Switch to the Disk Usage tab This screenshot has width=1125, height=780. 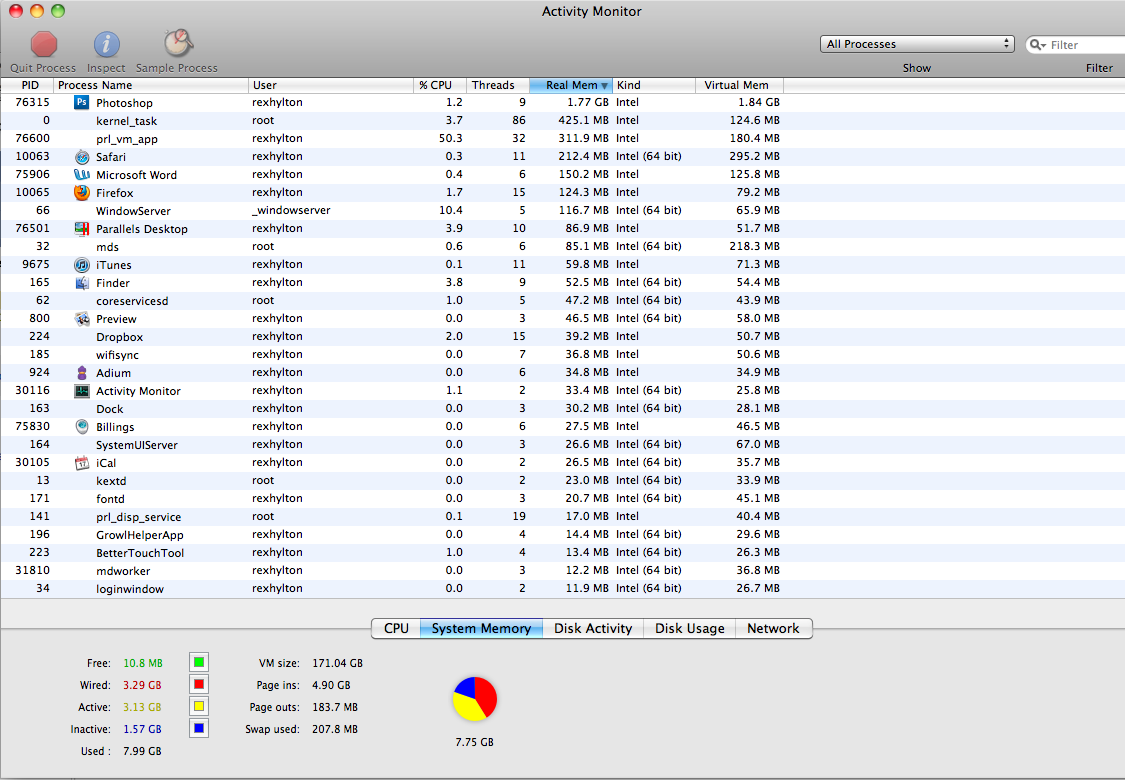point(689,629)
